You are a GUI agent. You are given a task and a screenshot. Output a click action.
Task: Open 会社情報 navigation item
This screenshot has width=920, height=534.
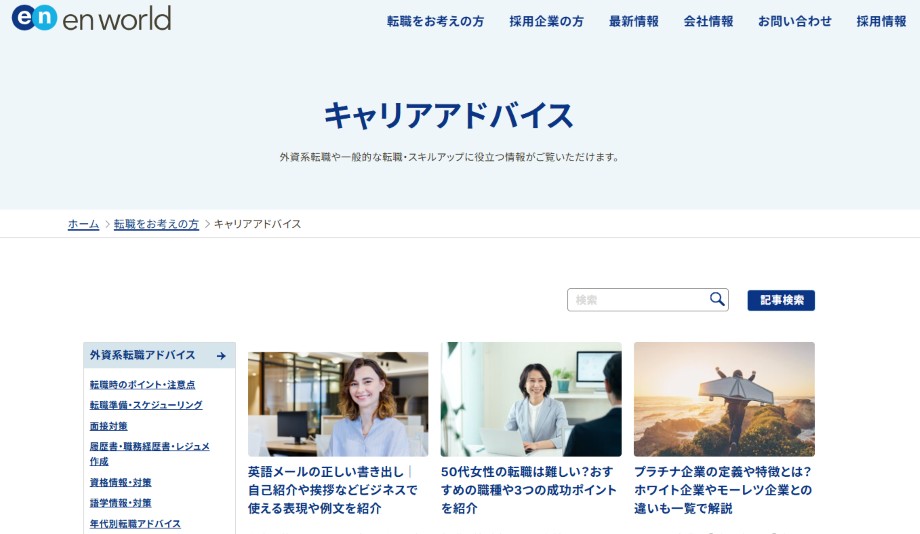click(x=708, y=22)
